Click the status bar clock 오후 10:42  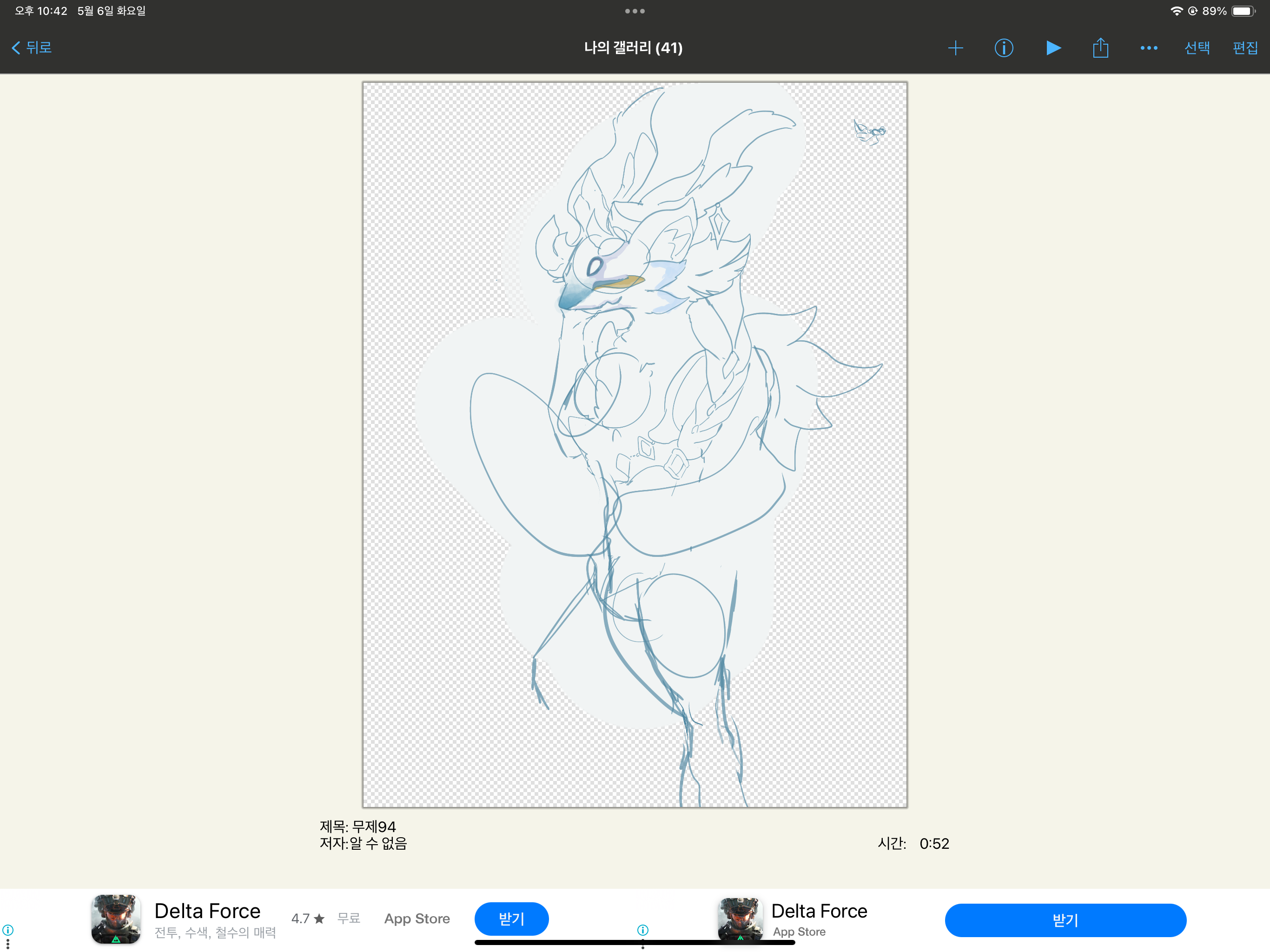coord(41,11)
